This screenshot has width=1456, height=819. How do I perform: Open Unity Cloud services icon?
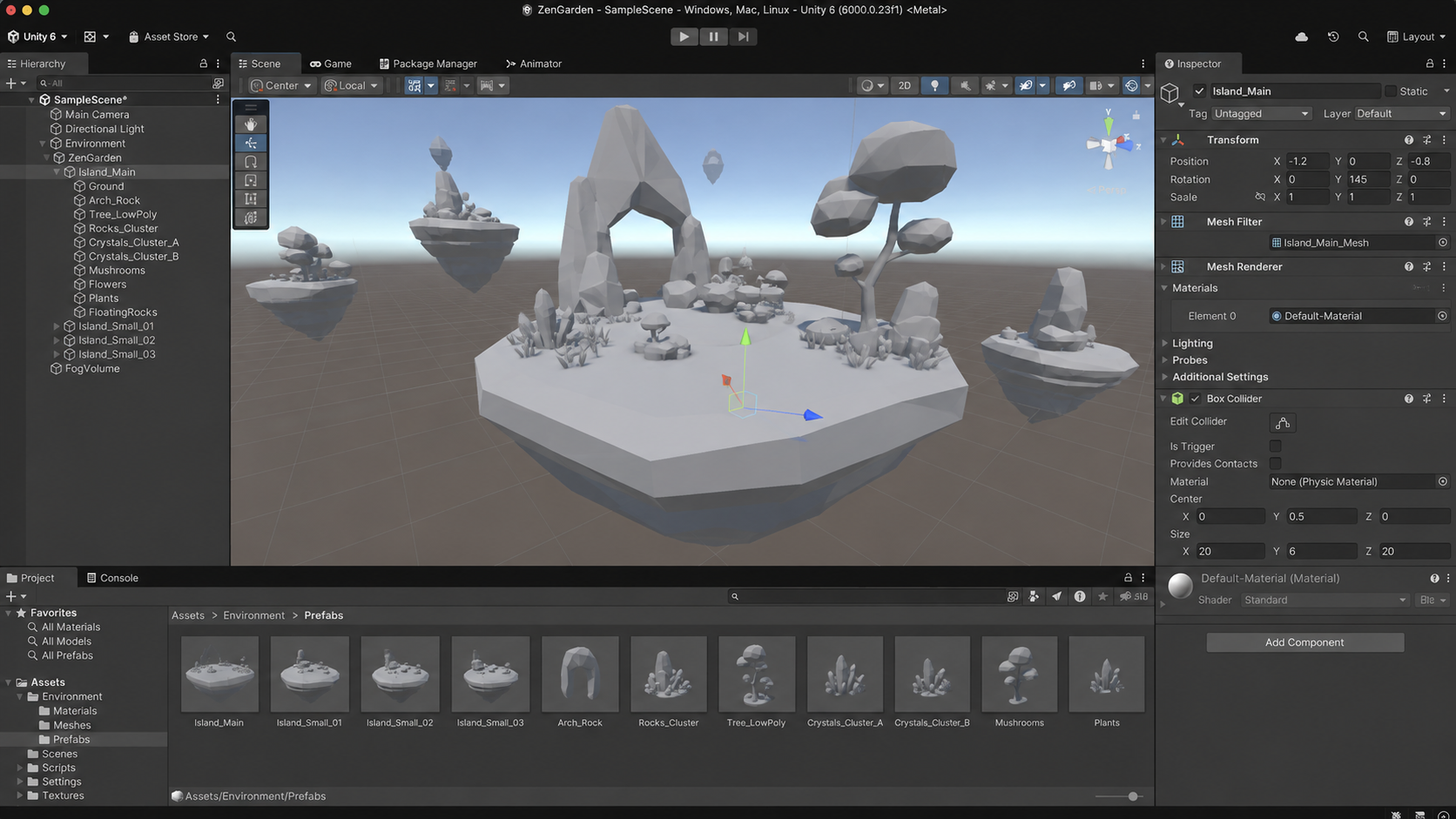(x=1301, y=37)
